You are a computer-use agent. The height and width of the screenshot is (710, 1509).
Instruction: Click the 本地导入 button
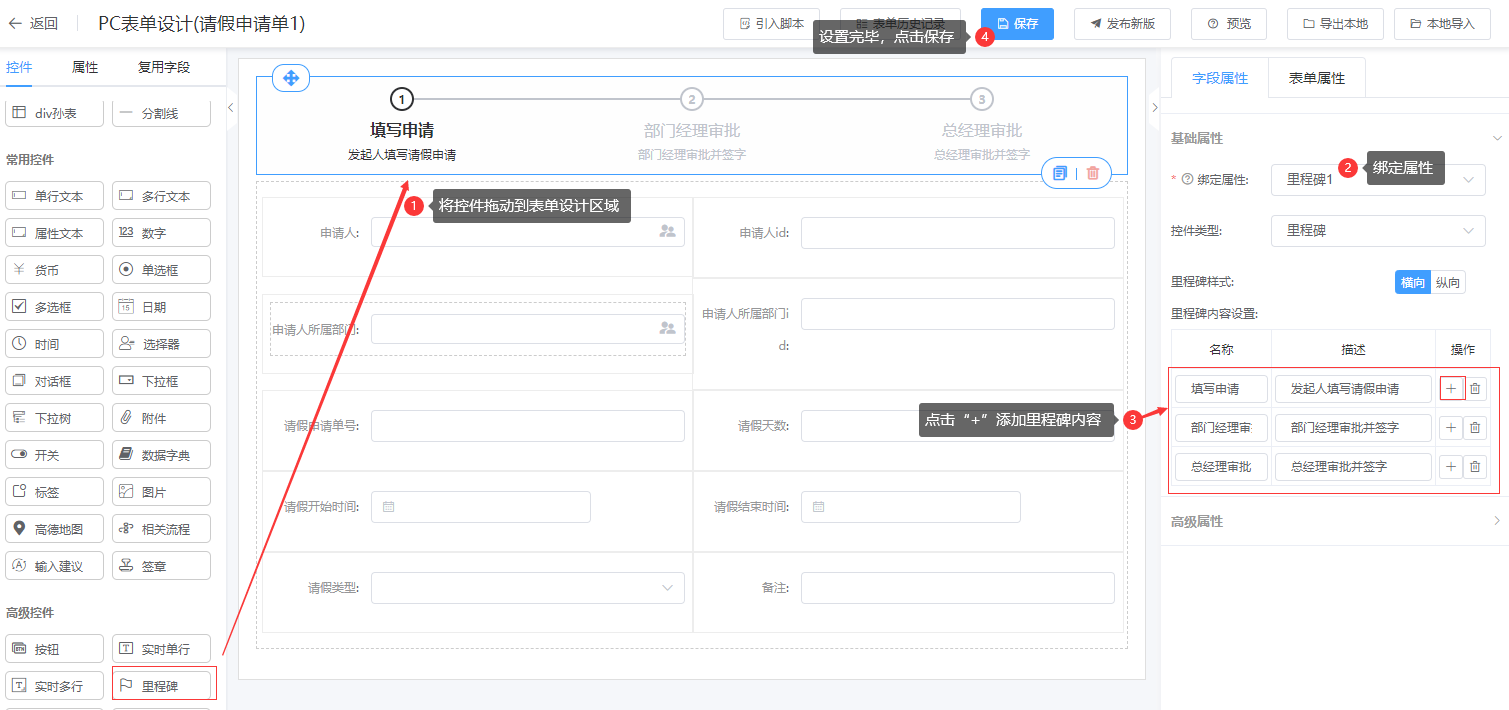tap(1441, 24)
